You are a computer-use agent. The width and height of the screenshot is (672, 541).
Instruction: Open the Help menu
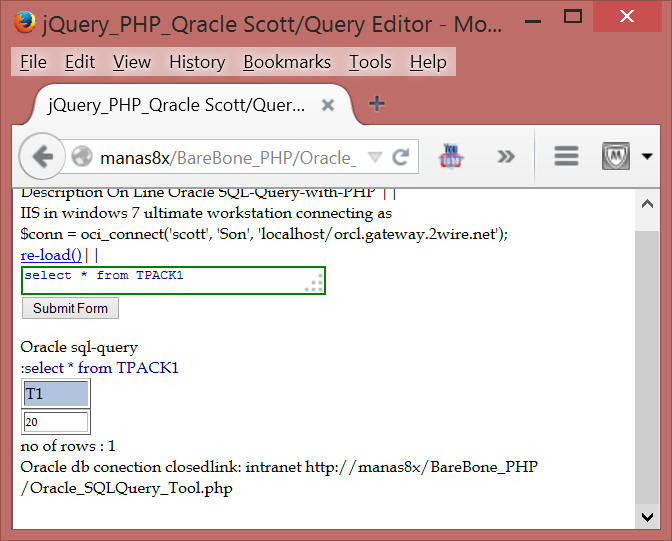[428, 62]
